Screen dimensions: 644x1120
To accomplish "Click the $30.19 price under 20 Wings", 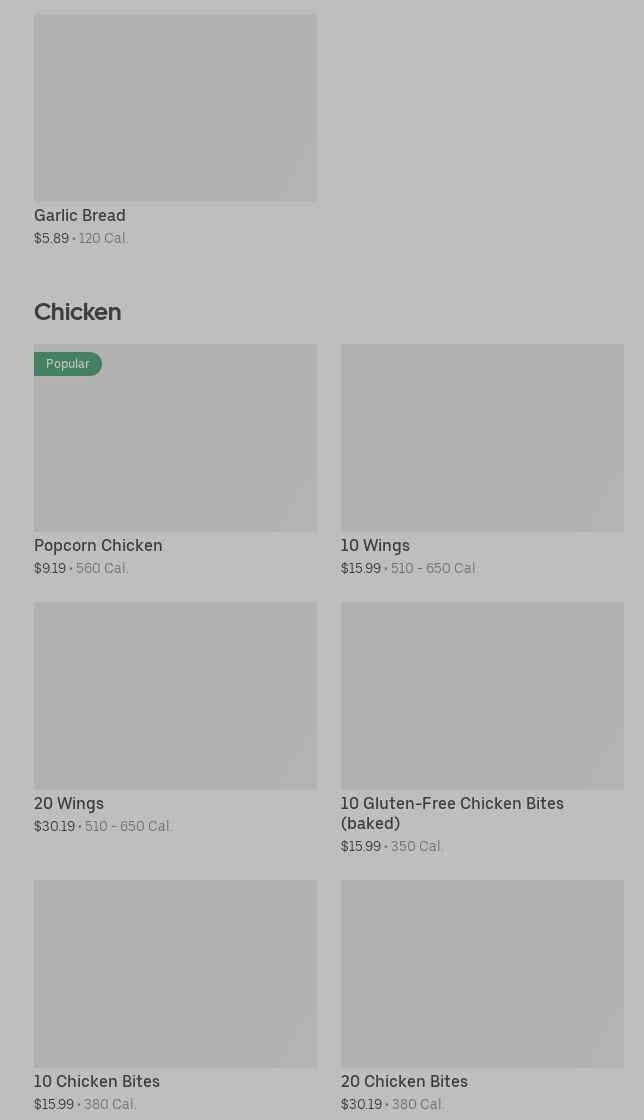I will pyautogui.click(x=54, y=826).
